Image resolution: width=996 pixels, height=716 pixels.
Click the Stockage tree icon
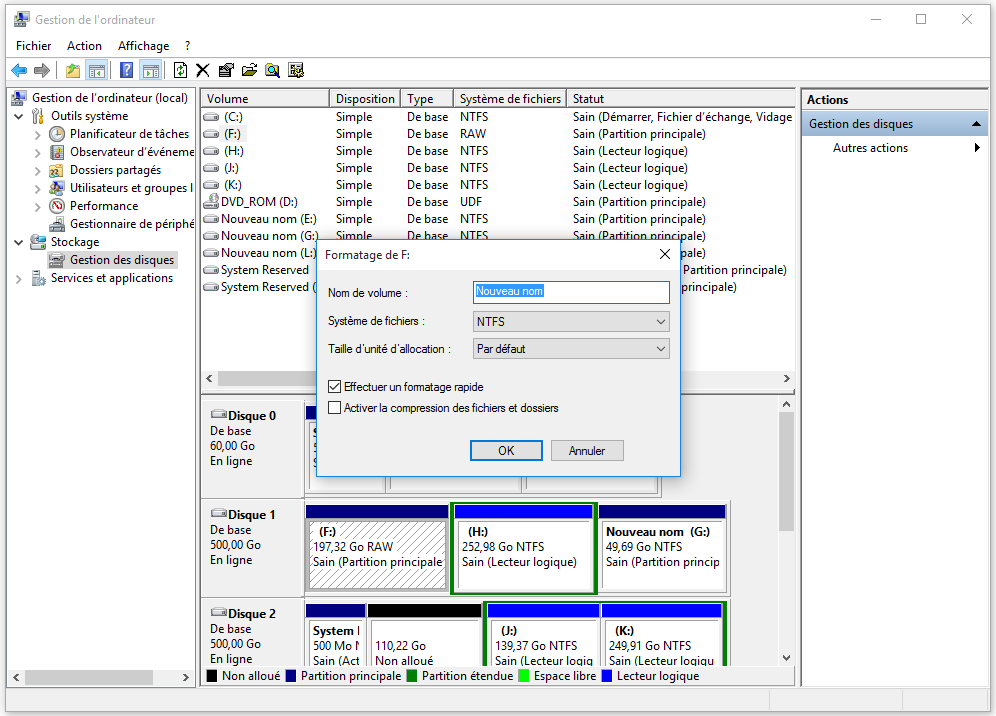pyautogui.click(x=38, y=242)
